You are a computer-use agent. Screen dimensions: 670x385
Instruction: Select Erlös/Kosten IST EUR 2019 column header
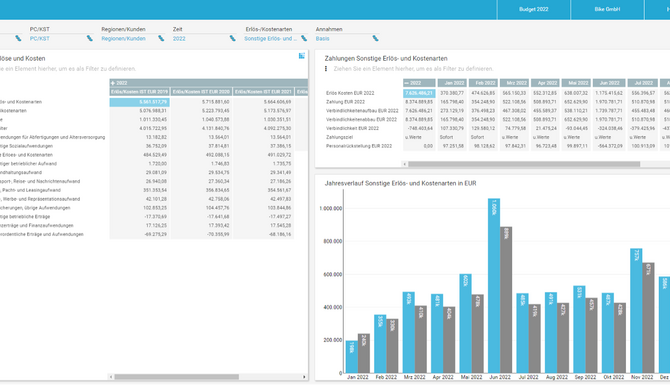[x=140, y=91]
